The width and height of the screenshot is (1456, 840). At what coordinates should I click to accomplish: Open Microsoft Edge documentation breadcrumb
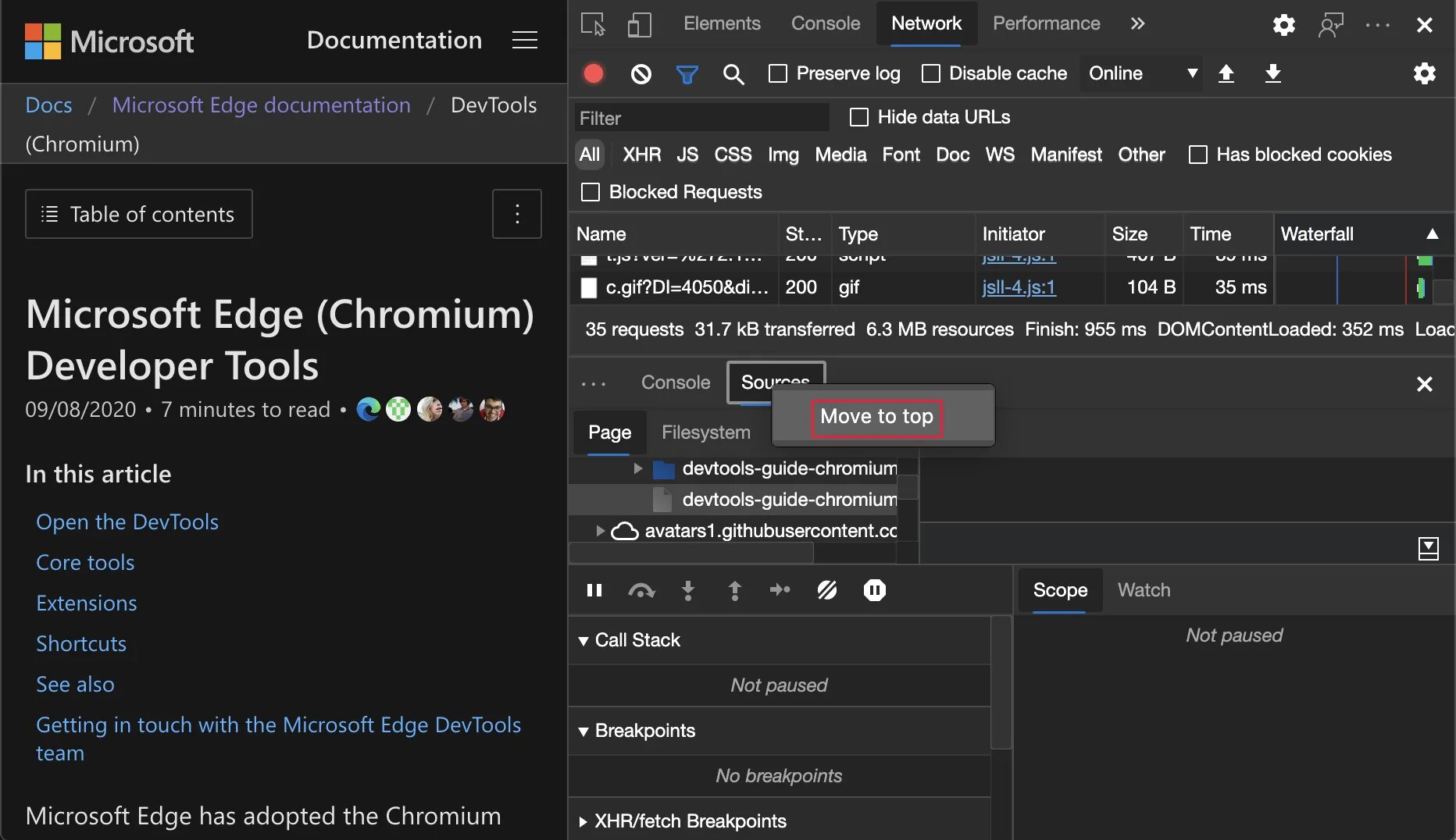(x=261, y=105)
